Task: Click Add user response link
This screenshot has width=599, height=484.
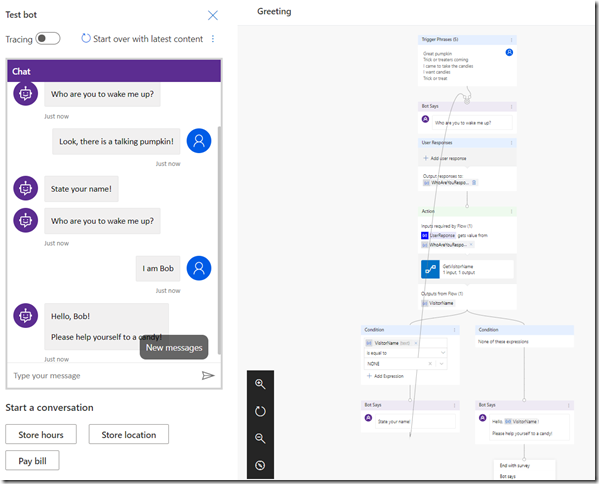Action: point(445,158)
